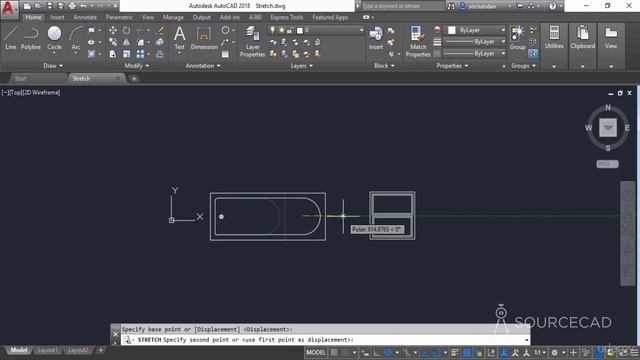
Task: Click the Insert block icon
Action: [376, 38]
